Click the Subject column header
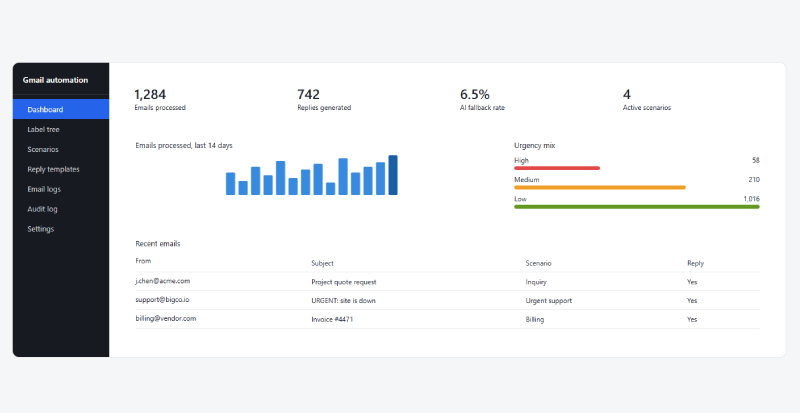This screenshot has width=800, height=413. point(322,263)
